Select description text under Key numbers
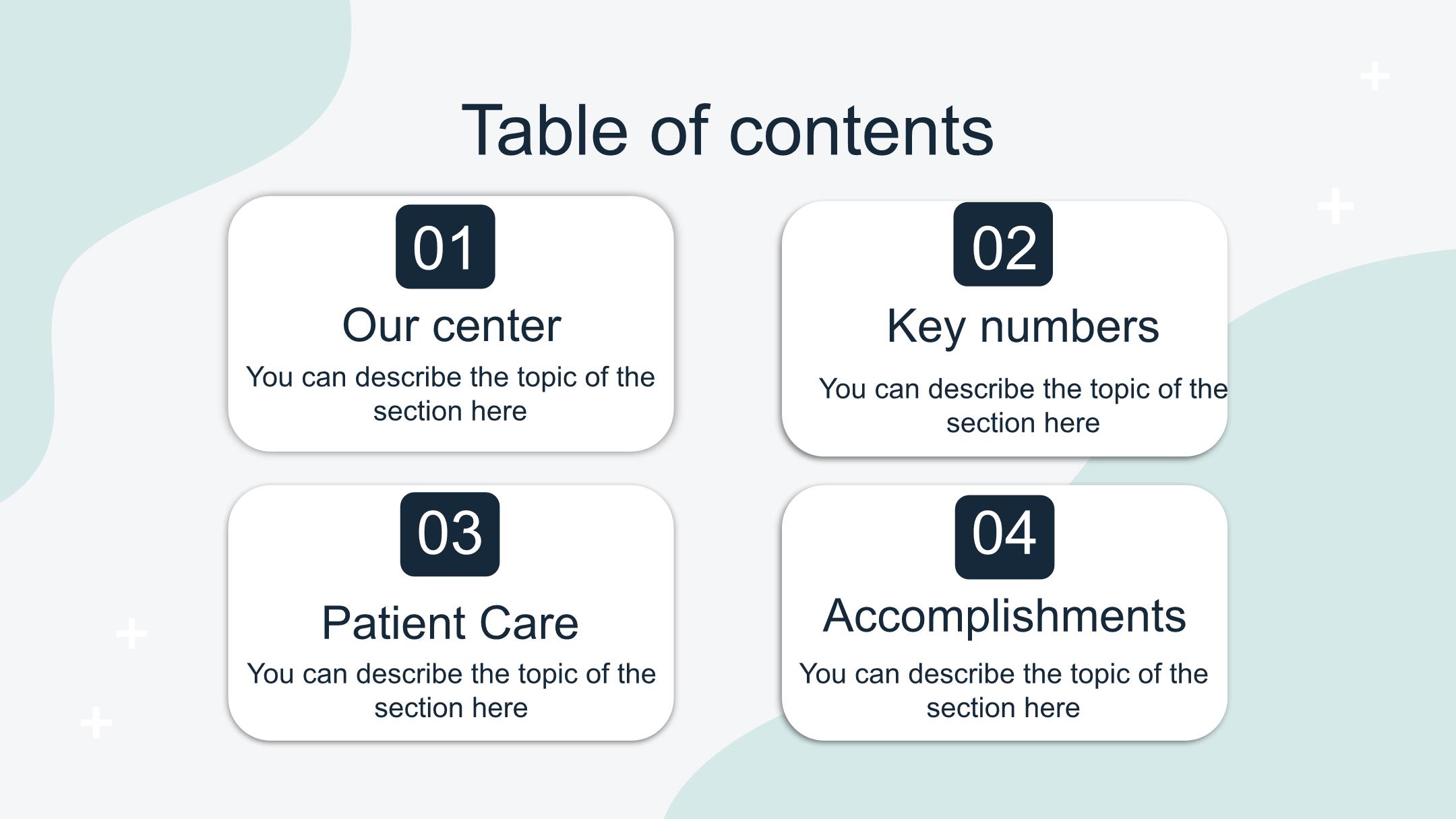This screenshot has height=819, width=1456. point(1023,406)
